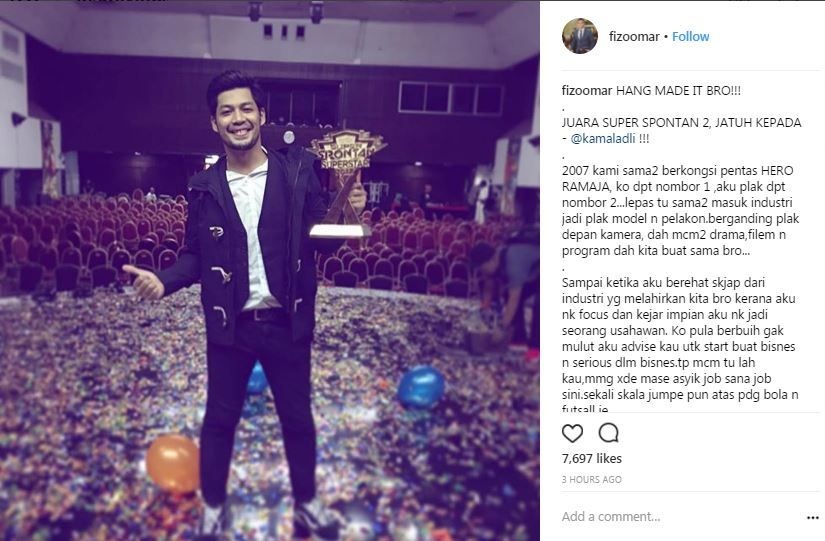Screen dimensions: 825x541
Task: Click the HANG MADE IT BRO caption text
Action: (678, 90)
